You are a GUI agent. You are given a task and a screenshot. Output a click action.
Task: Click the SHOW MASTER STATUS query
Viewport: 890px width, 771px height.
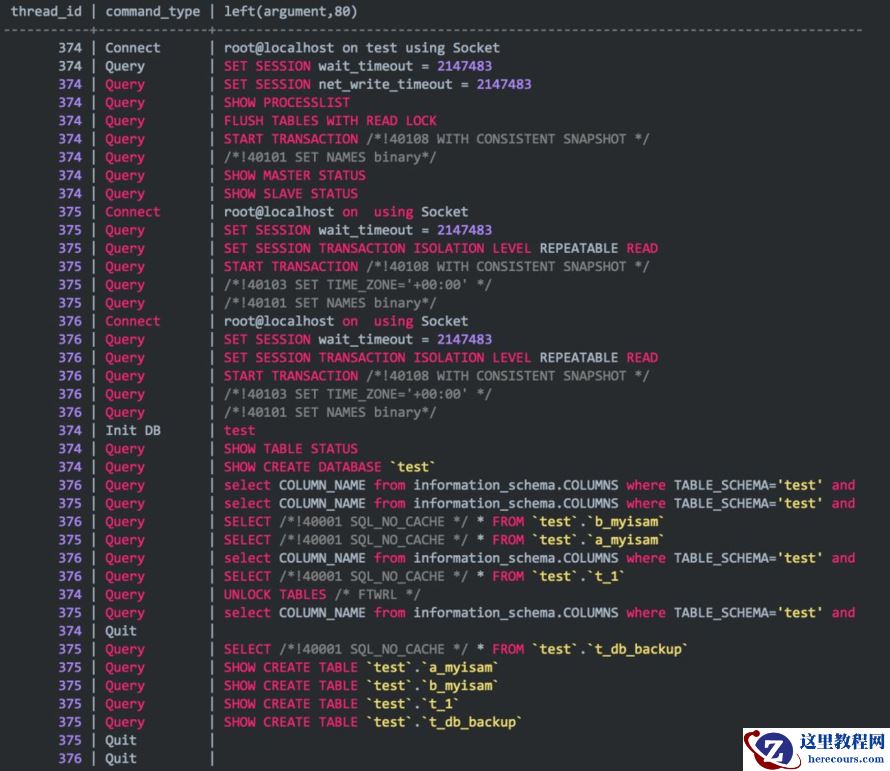point(294,175)
